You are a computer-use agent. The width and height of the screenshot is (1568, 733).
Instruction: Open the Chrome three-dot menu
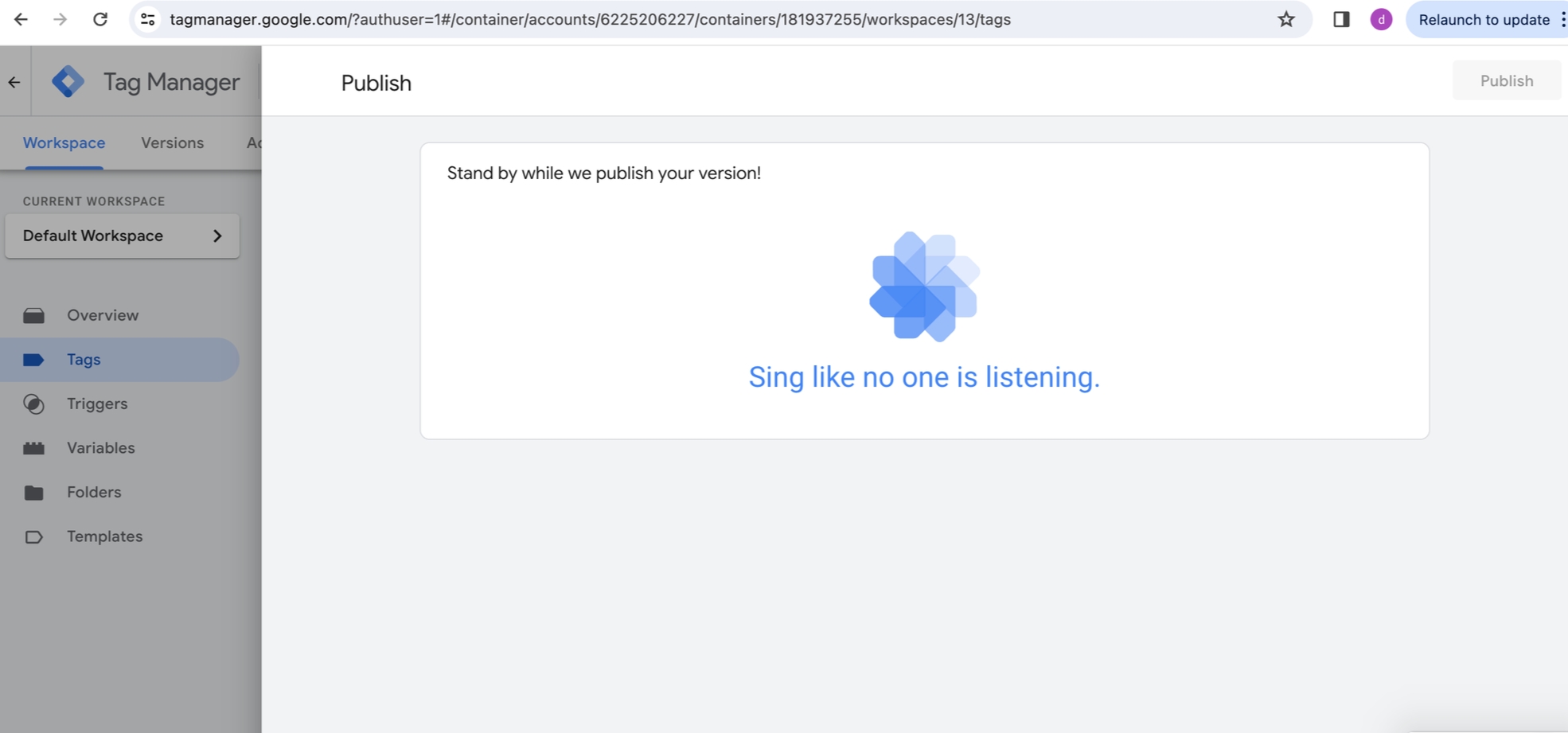1562,19
